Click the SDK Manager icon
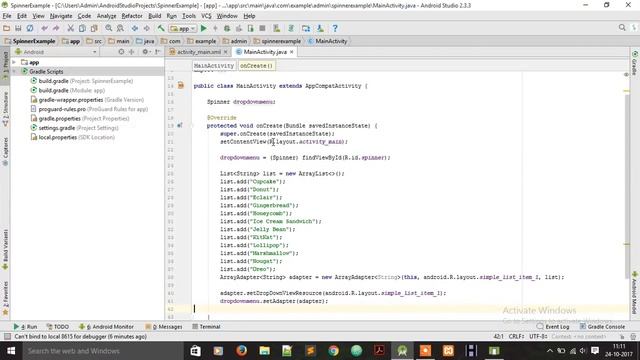The image size is (640, 360). [320, 28]
